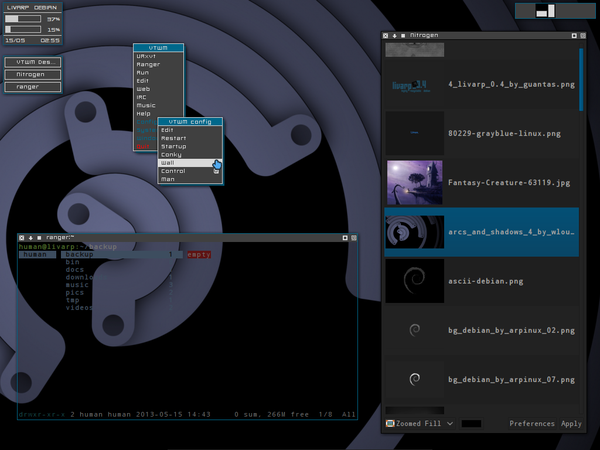Click red empty label in ranger
The width and height of the screenshot is (600, 450).
(x=199, y=254)
